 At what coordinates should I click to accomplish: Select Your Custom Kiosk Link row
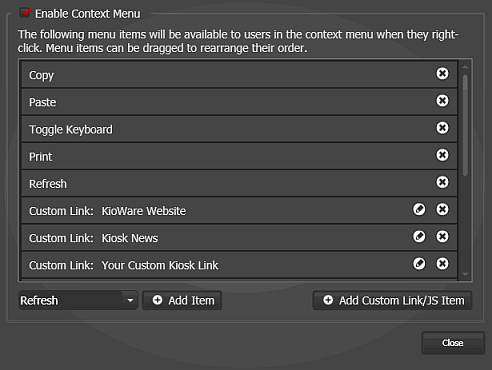[239, 265]
